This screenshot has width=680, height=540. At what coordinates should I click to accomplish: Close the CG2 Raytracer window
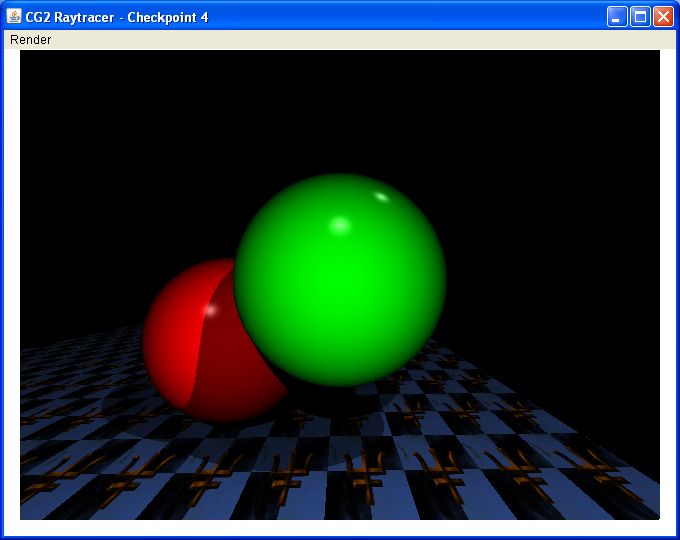(663, 17)
